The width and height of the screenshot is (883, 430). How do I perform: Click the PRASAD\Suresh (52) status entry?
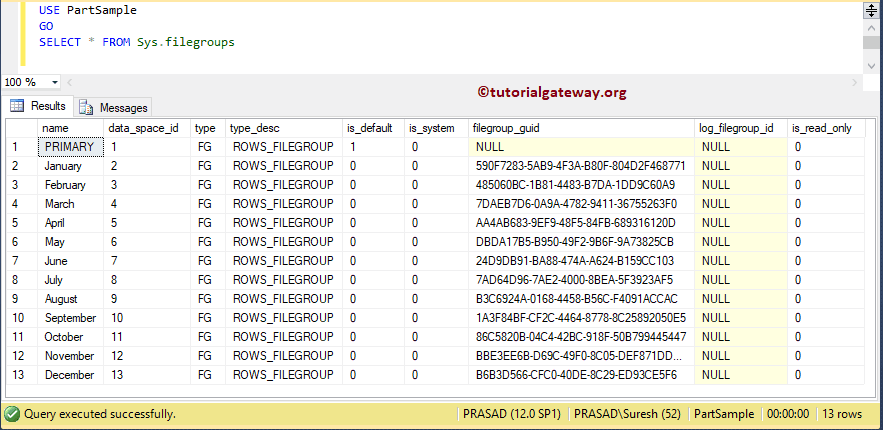point(627,414)
